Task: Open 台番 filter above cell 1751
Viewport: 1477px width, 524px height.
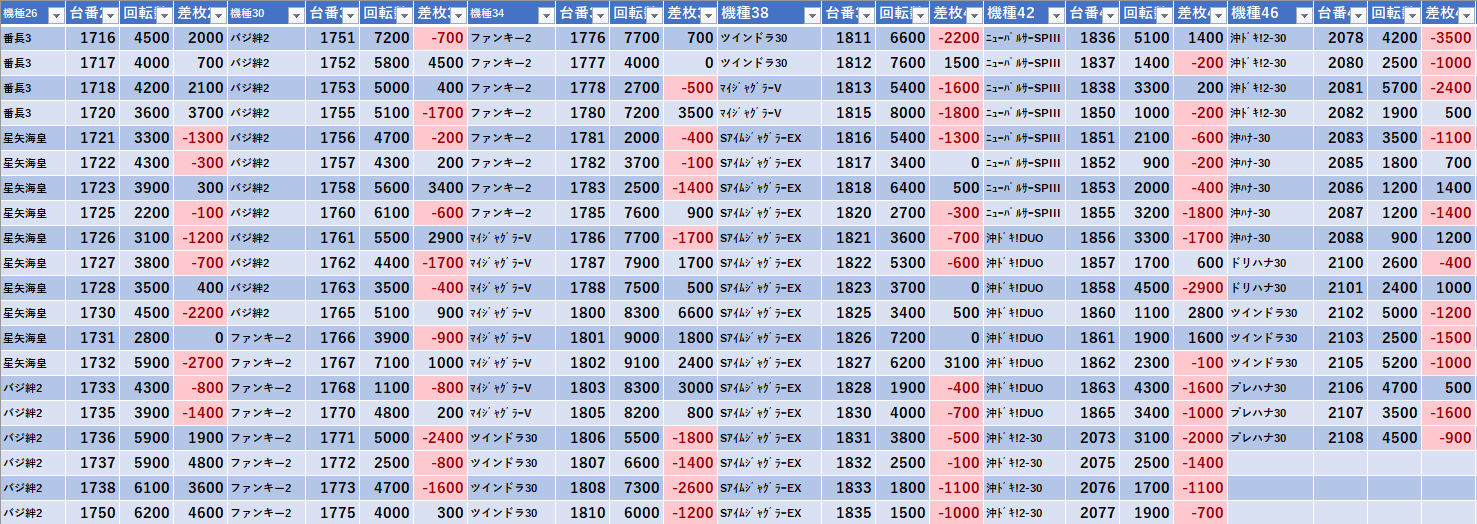Action: point(349,15)
